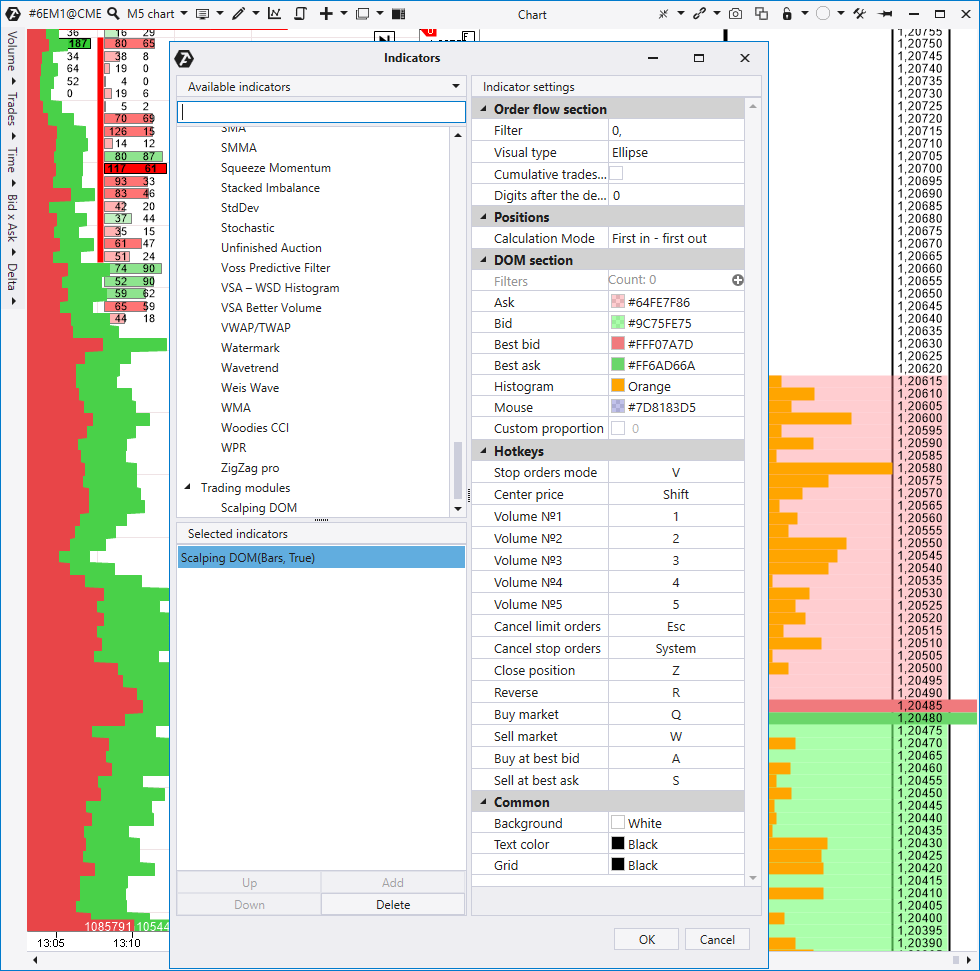The height and width of the screenshot is (971, 980).
Task: Select the drawing pencil tool
Action: 240,13
